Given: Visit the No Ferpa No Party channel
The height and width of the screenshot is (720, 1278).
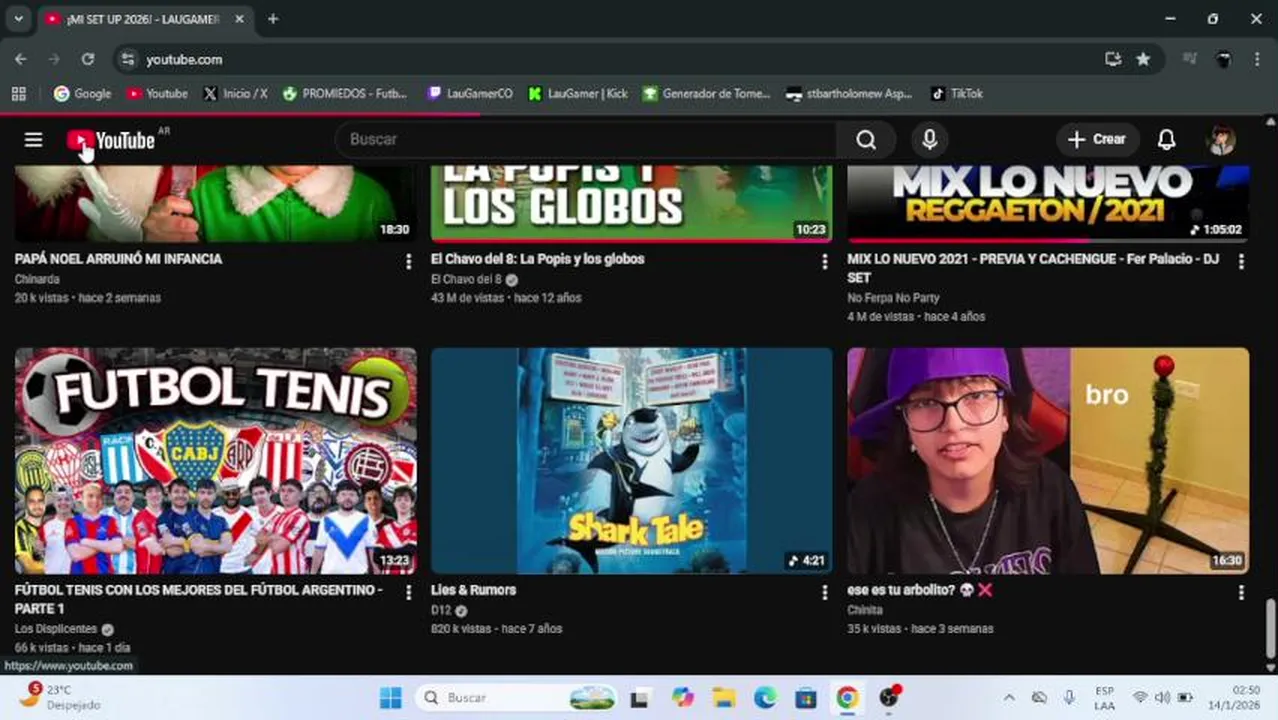Looking at the screenshot, I should click(x=893, y=298).
